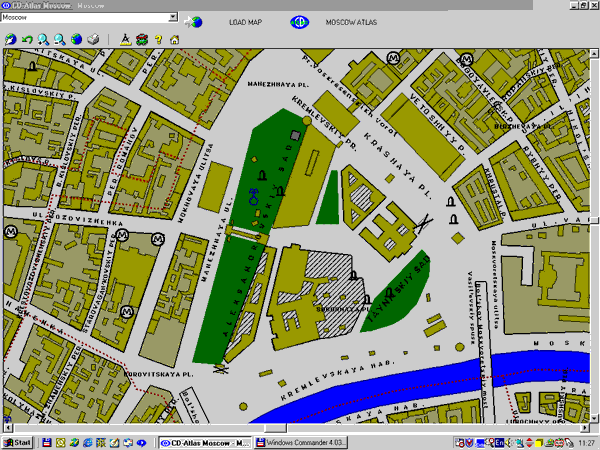This screenshot has width=600, height=450.
Task: Switch to CD-Atlas Moscow taskbar button
Action: (x=206, y=443)
